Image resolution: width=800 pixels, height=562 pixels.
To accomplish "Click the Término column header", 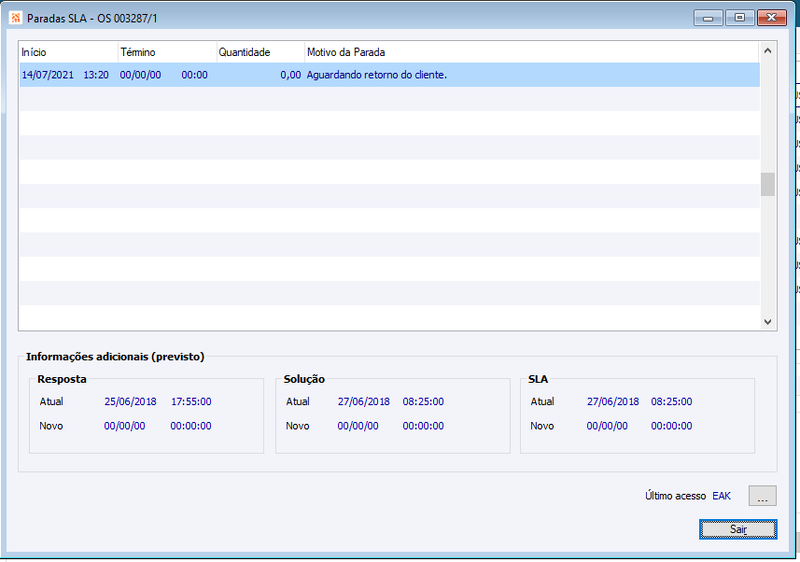I will pos(167,52).
